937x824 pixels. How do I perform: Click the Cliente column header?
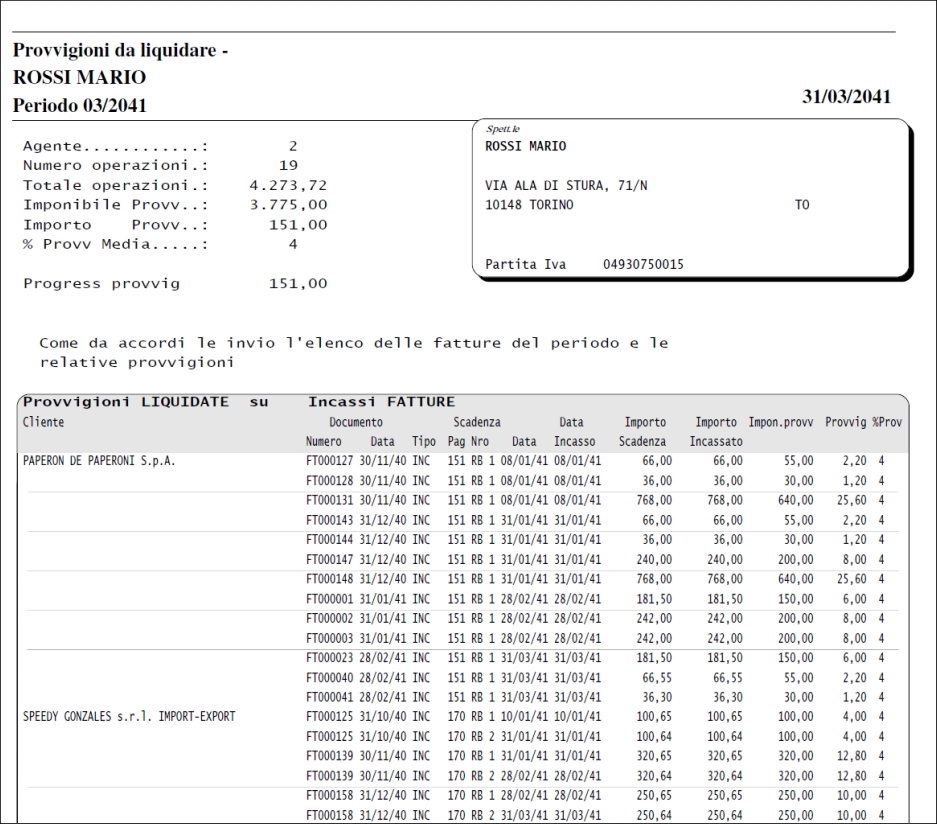pos(43,422)
